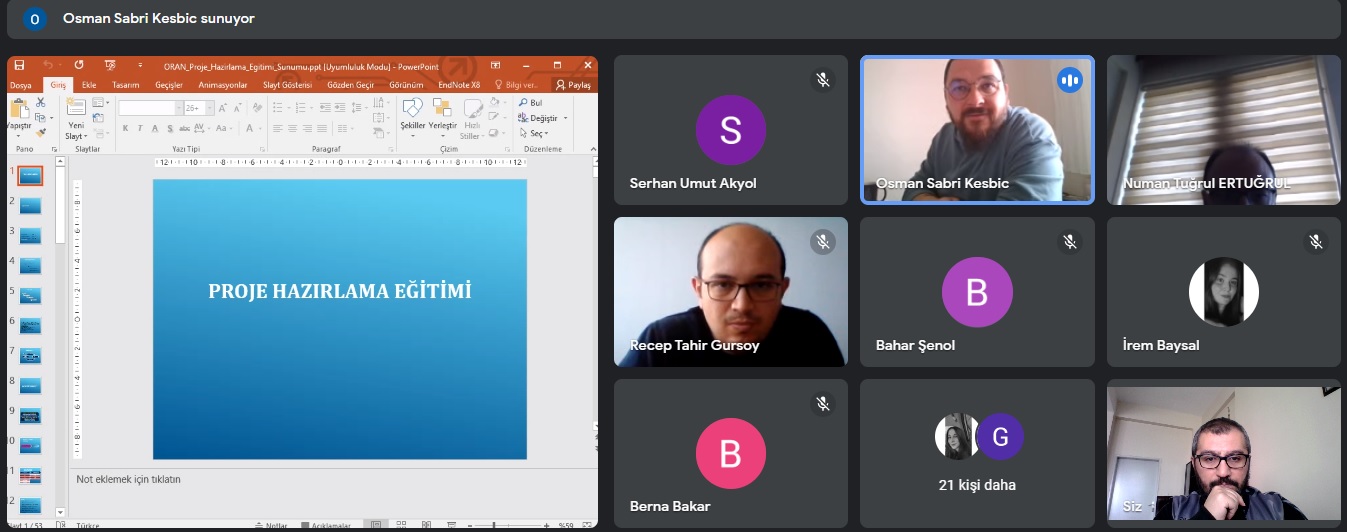Screen dimensions: 1347x532
Task: Click the increase font size icon
Action: [222, 108]
